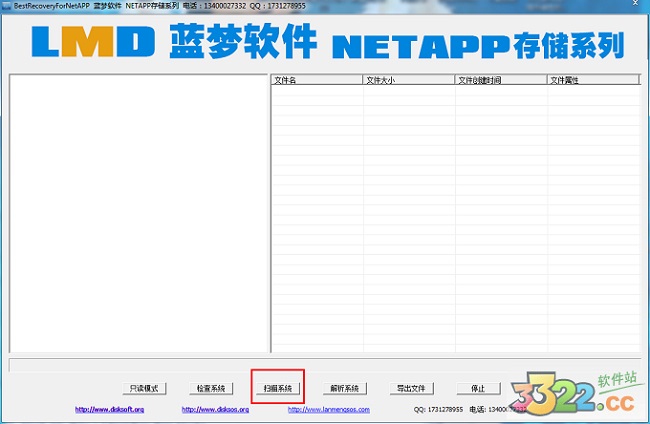Sort by the 文件属性 column header

coord(593,80)
